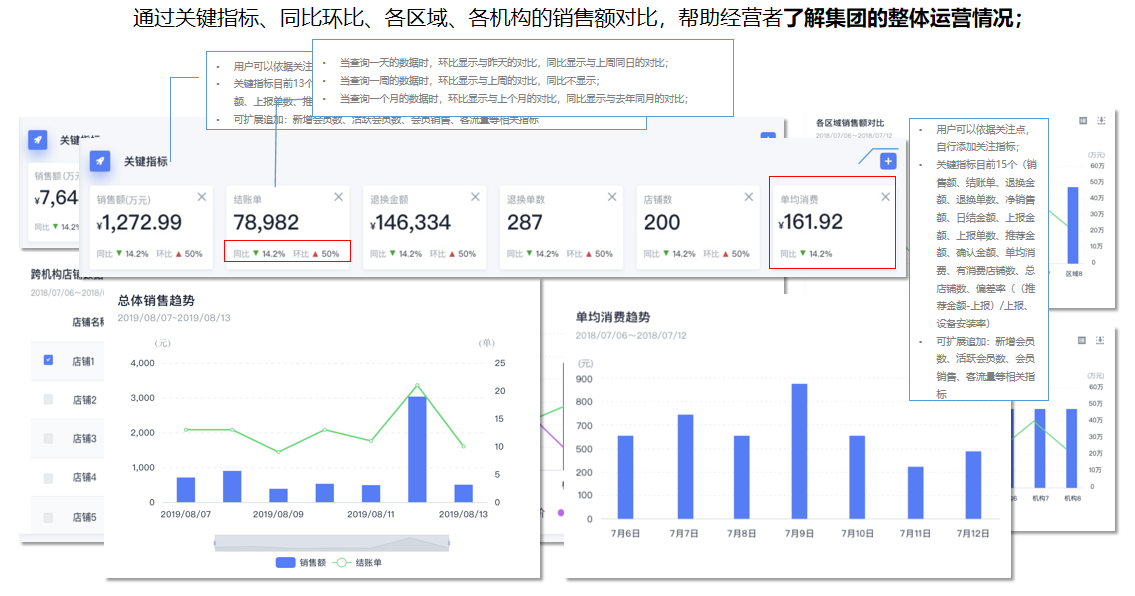Click the 单均消费趋势 chart title

coord(612,317)
